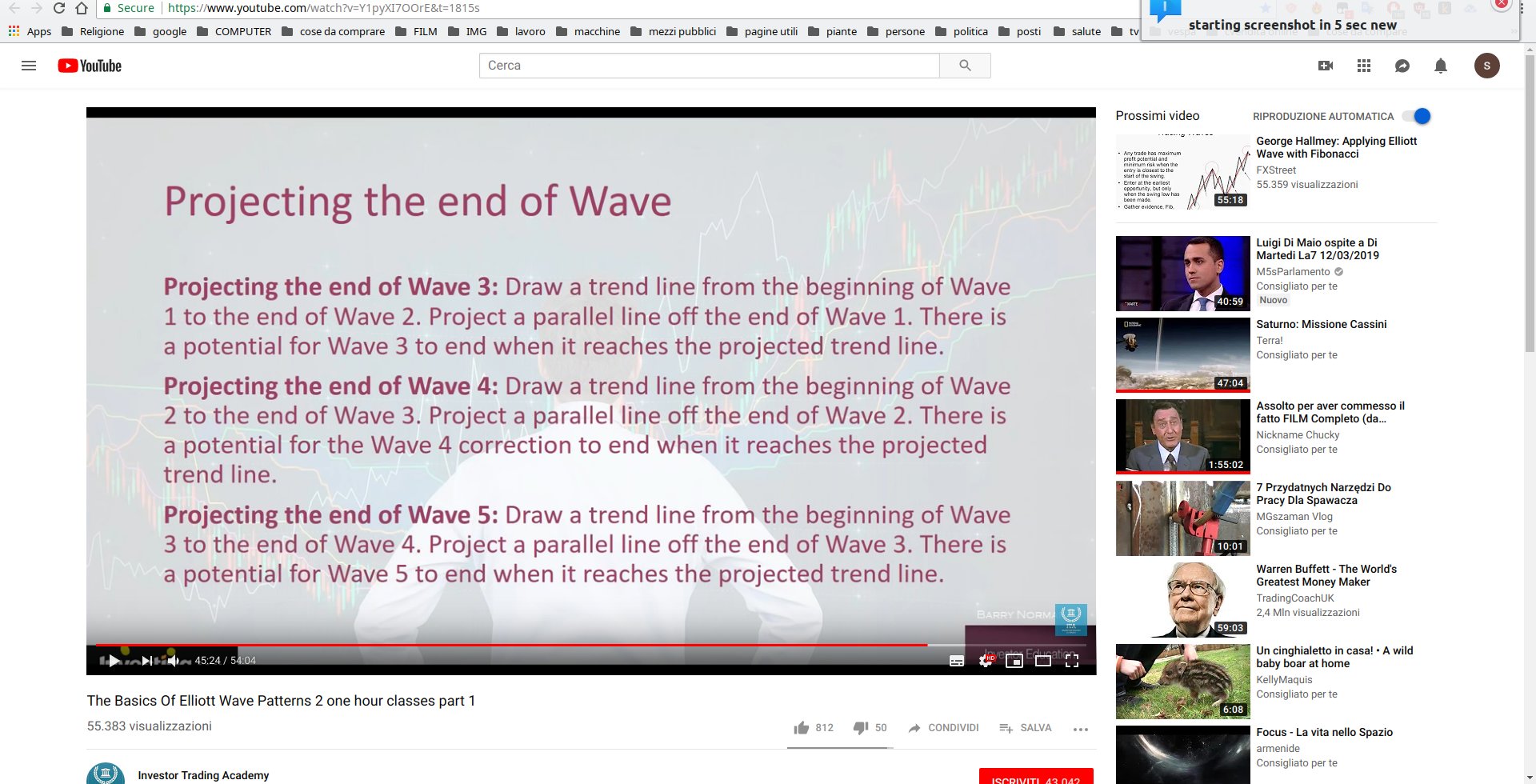Viewport: 1536px width, 784px height.
Task: Open Assolto per aver commesso thumbnail
Action: coord(1182,437)
